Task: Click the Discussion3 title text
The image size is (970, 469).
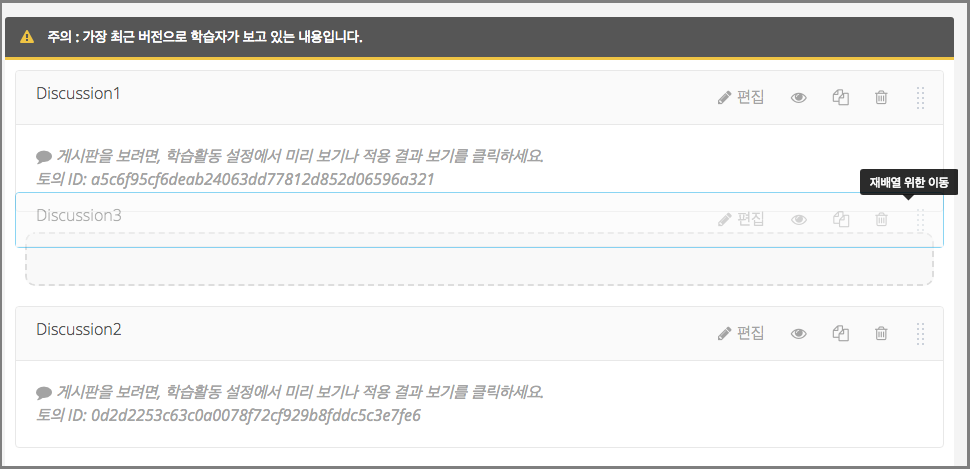Action: [x=79, y=215]
